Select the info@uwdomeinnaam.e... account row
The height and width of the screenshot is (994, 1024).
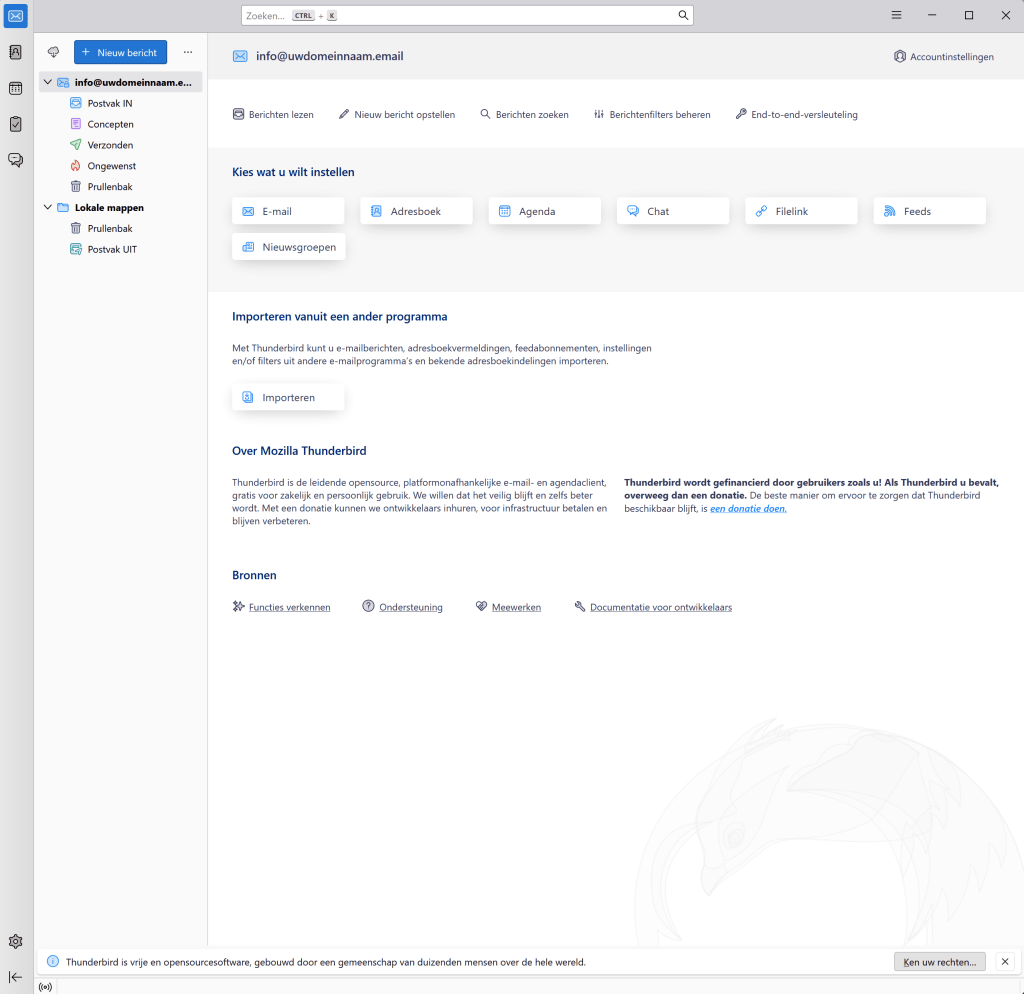[121, 82]
